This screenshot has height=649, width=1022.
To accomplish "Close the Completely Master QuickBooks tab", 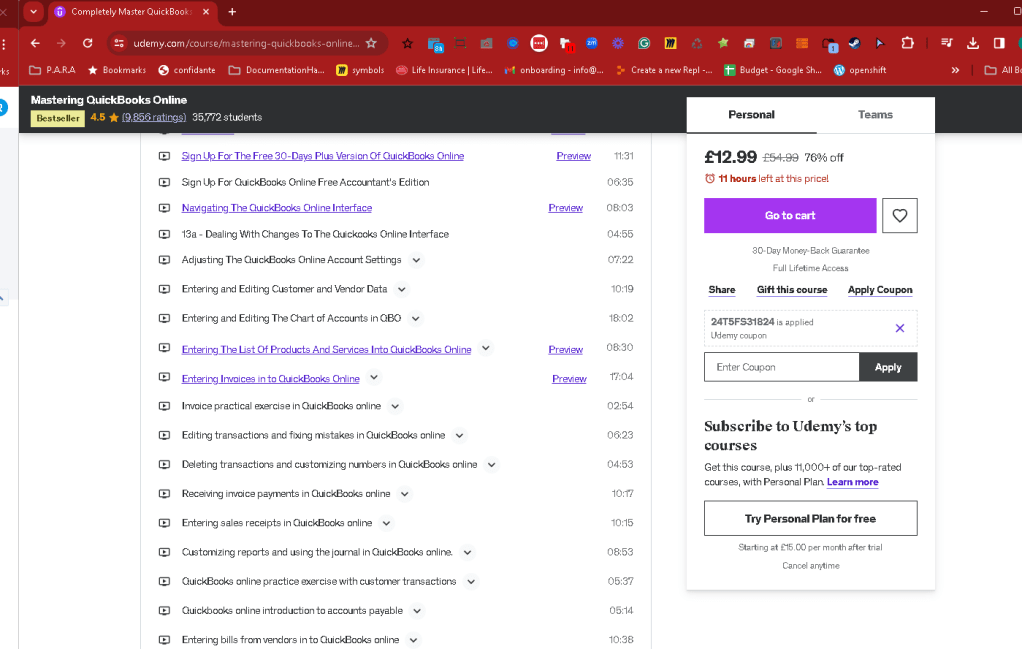I will click(206, 12).
